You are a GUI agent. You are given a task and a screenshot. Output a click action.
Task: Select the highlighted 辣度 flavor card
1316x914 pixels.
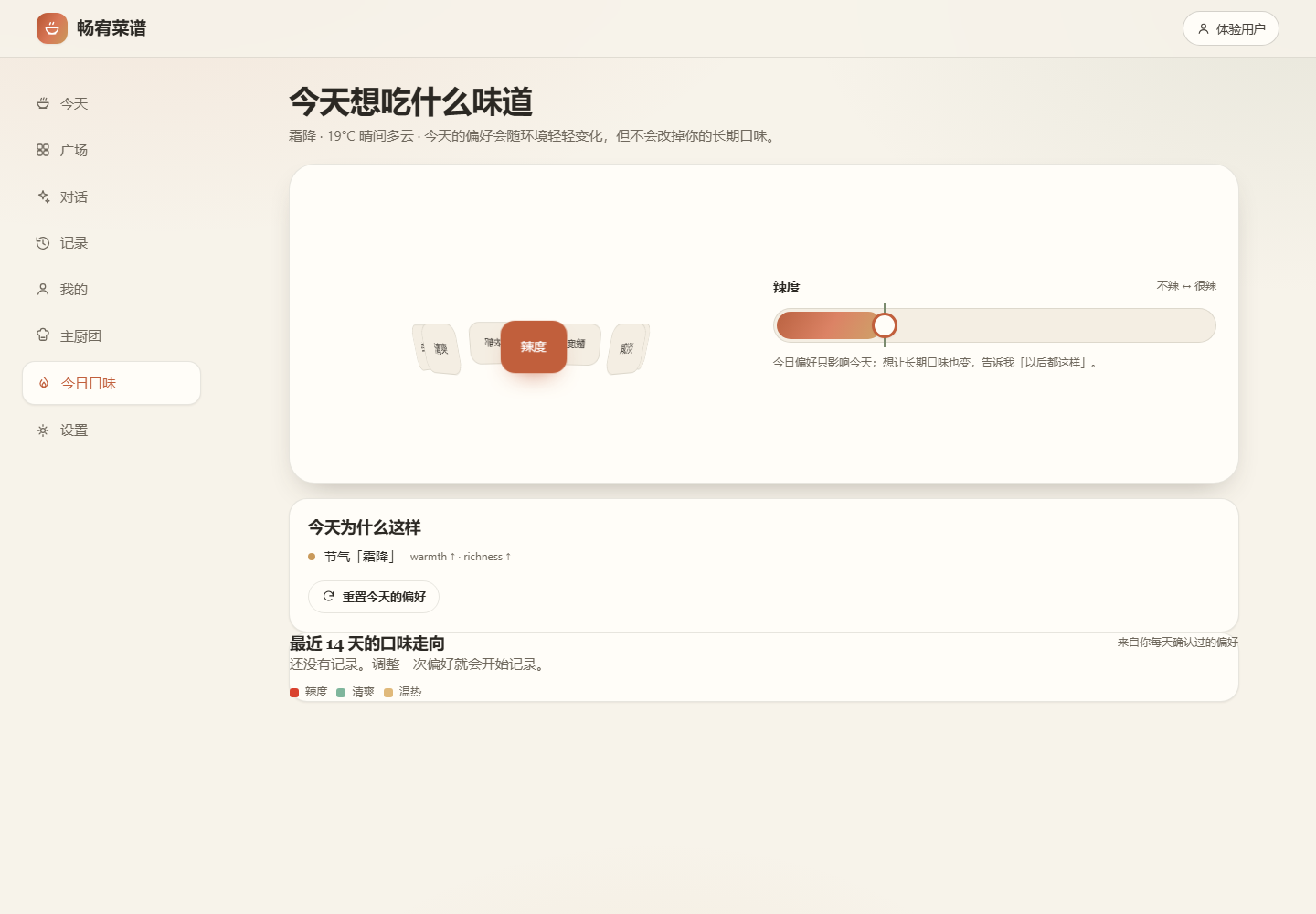coord(534,346)
